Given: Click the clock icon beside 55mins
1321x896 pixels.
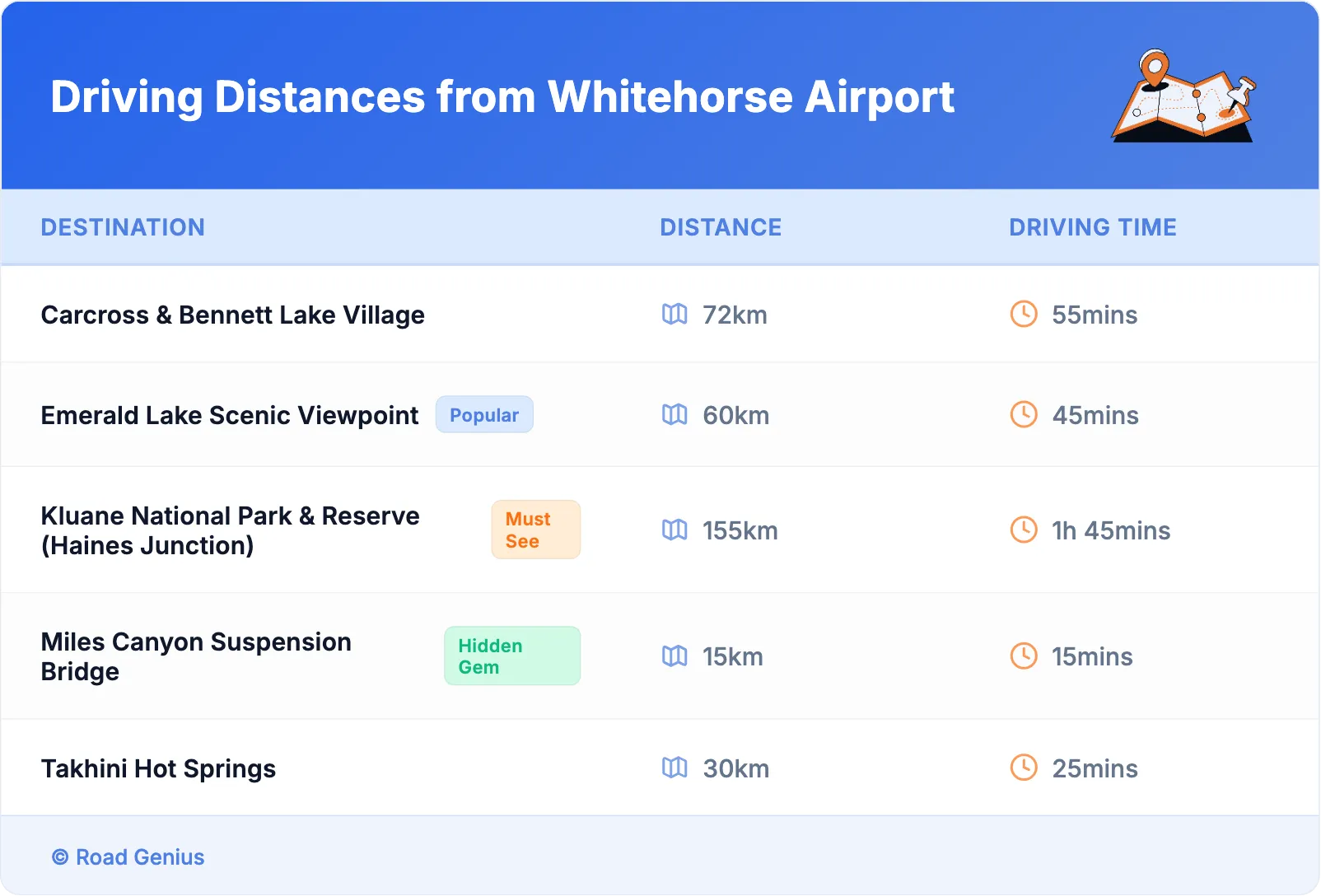Looking at the screenshot, I should 1024,314.
